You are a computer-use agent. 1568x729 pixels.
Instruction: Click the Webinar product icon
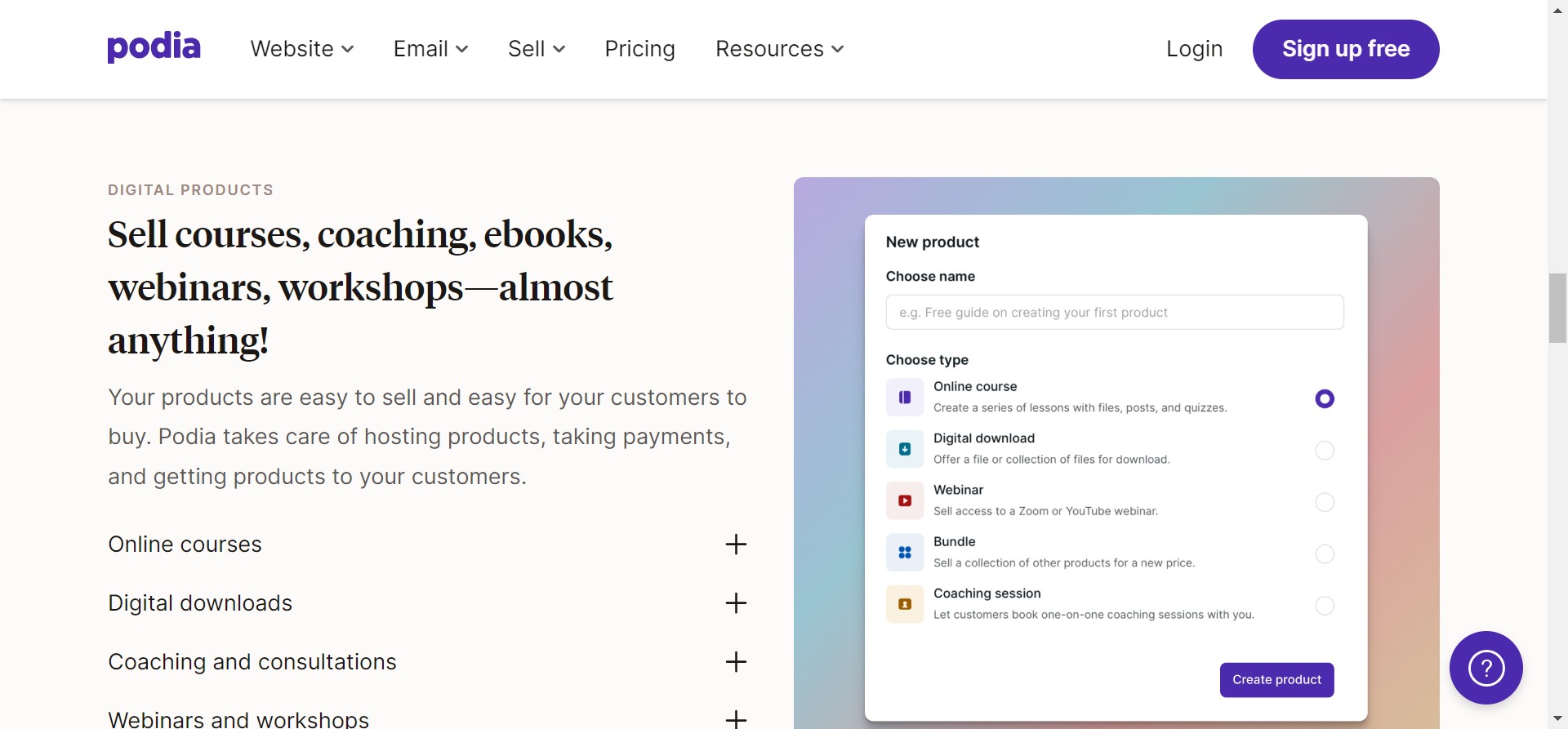[905, 500]
